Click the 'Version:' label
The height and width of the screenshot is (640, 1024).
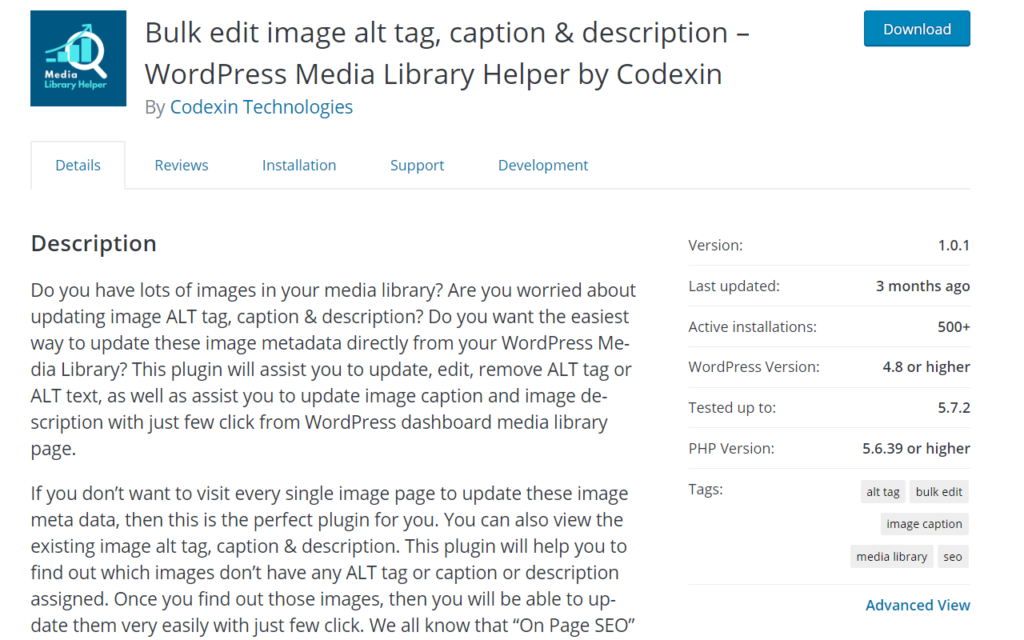click(x=715, y=246)
